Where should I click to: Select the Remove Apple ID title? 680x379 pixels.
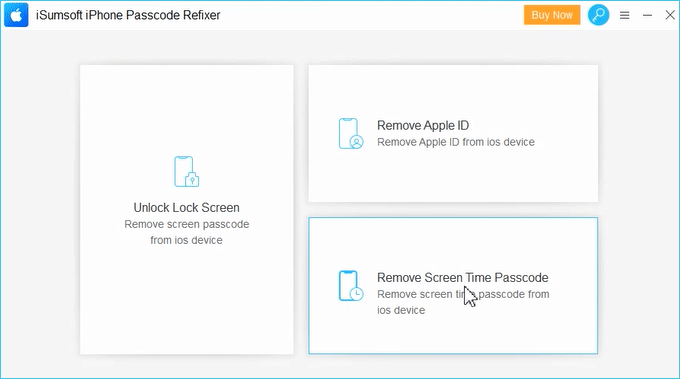(423, 125)
